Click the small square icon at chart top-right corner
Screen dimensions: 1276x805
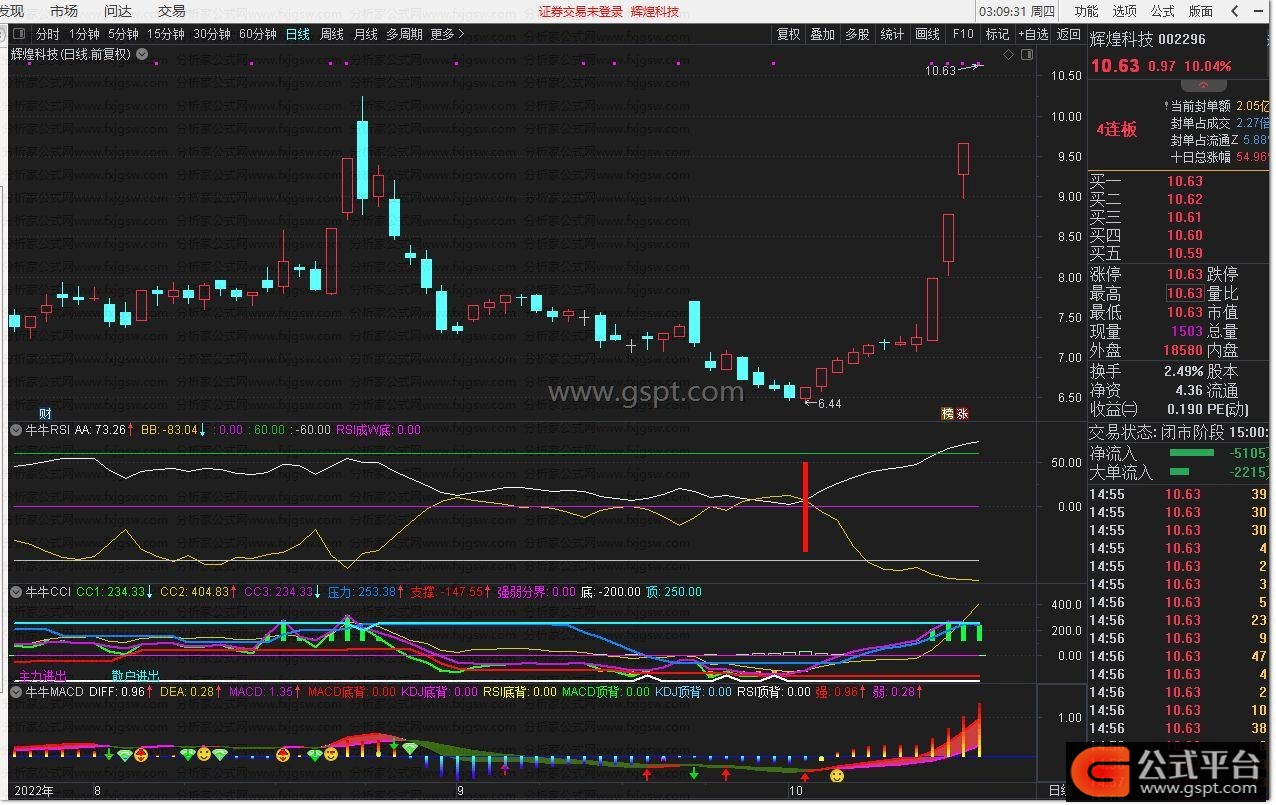click(x=1025, y=54)
